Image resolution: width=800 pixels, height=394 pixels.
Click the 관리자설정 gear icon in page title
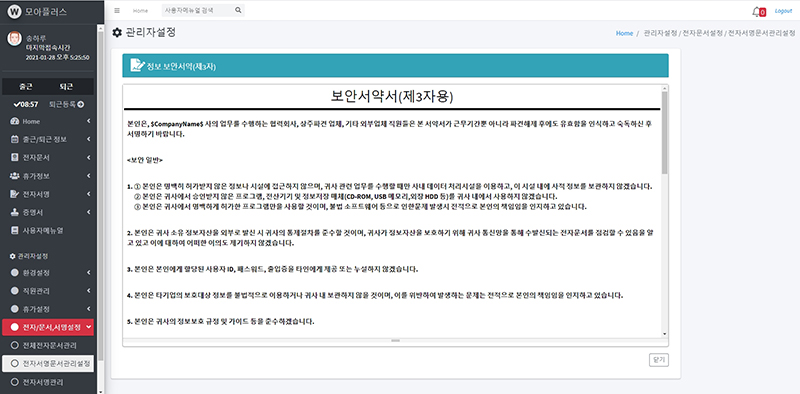pyautogui.click(x=117, y=33)
